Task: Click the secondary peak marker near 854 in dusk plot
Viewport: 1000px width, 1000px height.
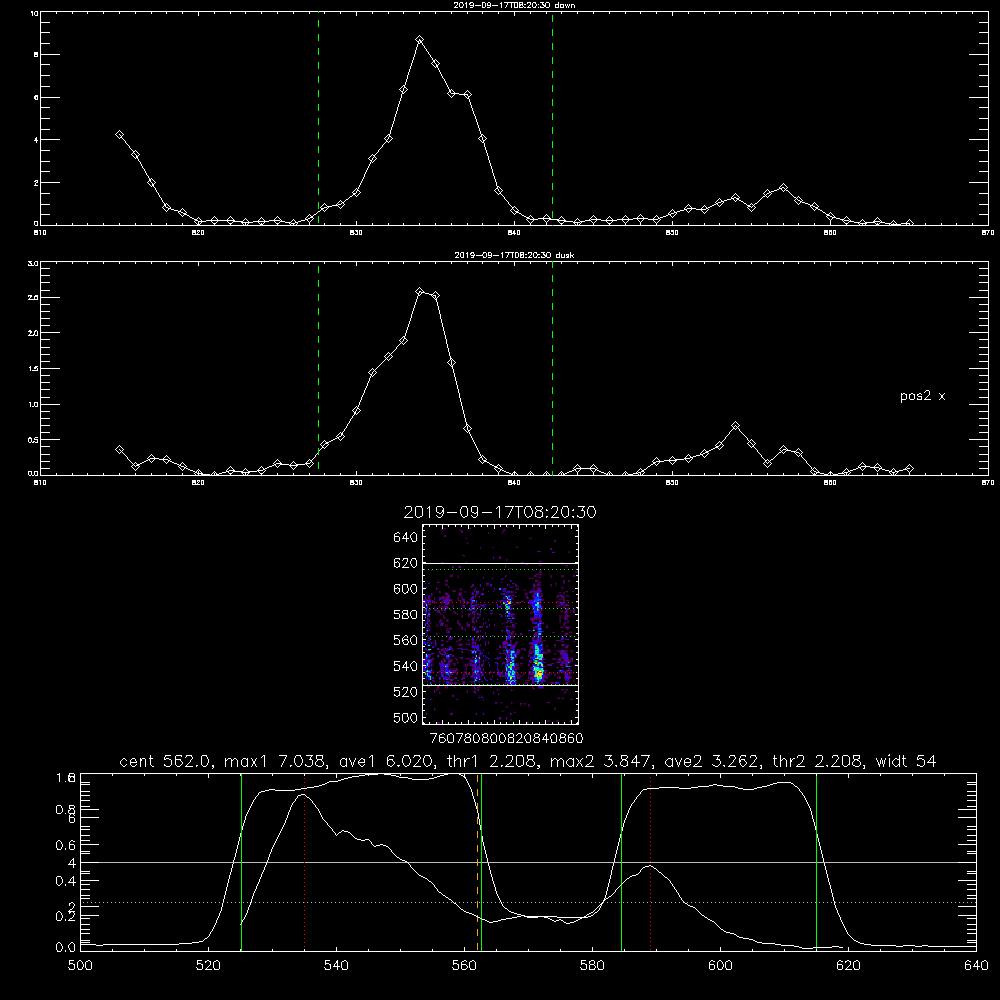Action: click(x=735, y=425)
